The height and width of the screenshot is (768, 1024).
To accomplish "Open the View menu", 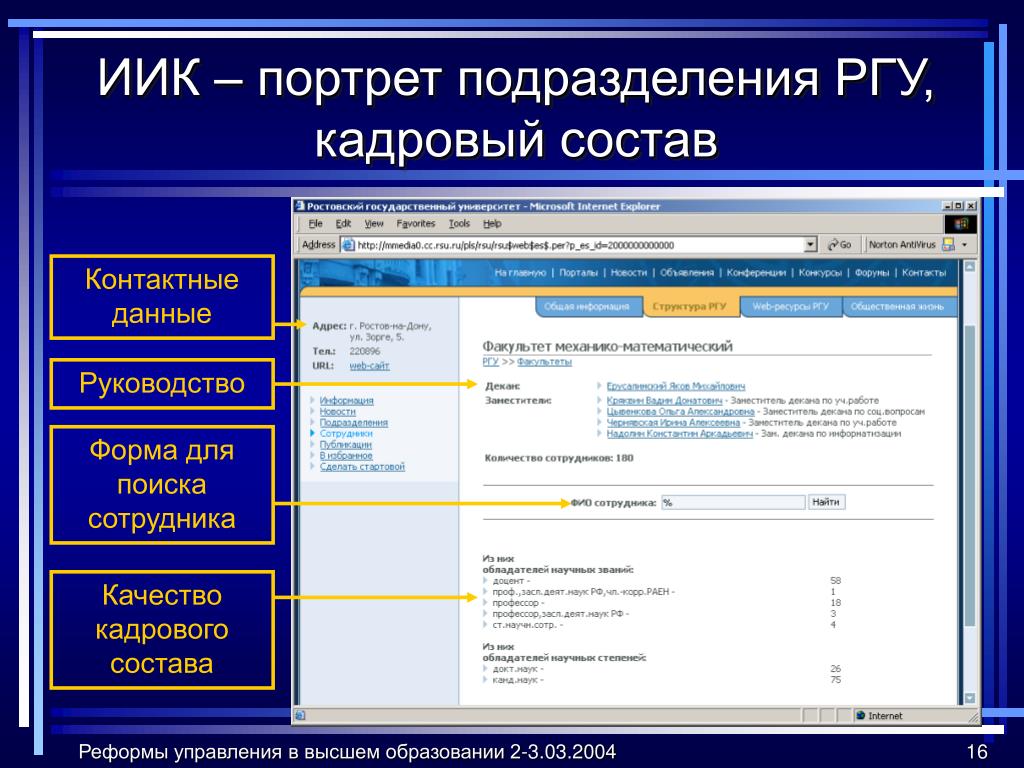I will point(374,223).
